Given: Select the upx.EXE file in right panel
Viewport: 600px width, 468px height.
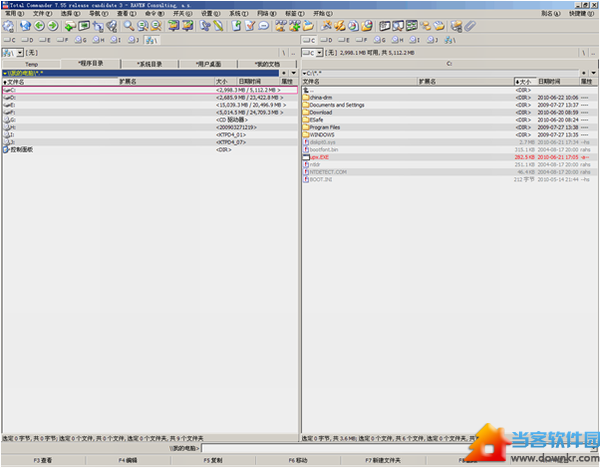Looking at the screenshot, I should click(x=321, y=157).
